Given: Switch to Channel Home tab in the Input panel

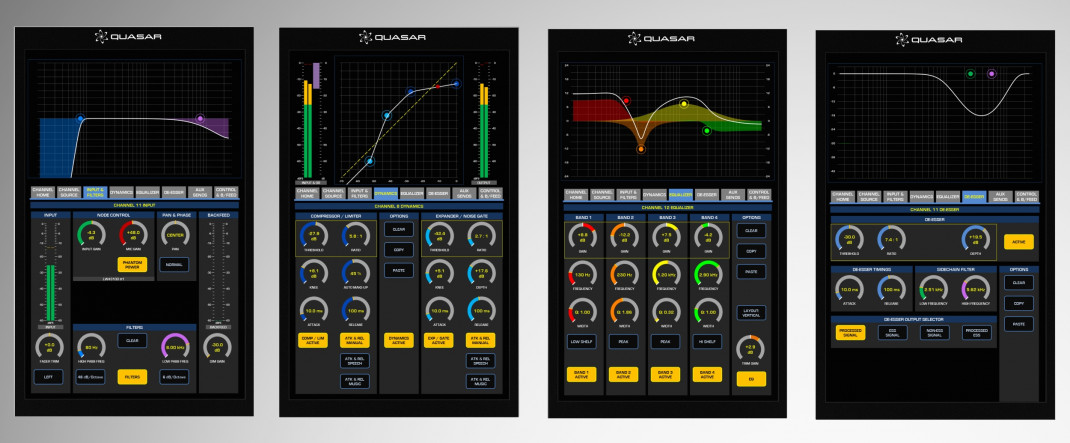Looking at the screenshot, I should (43, 191).
